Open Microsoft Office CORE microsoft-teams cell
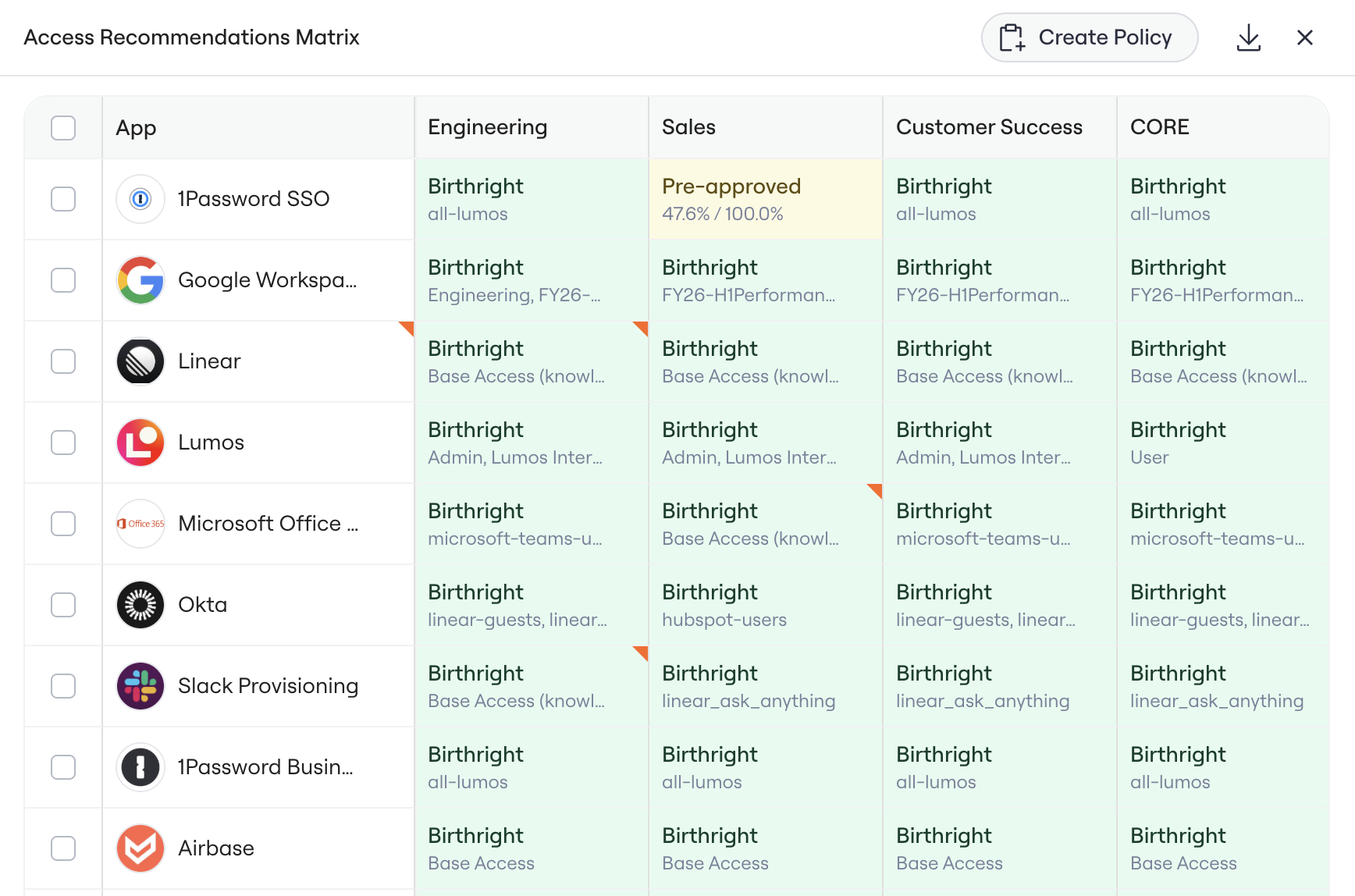The image size is (1355, 896). (x=1223, y=524)
